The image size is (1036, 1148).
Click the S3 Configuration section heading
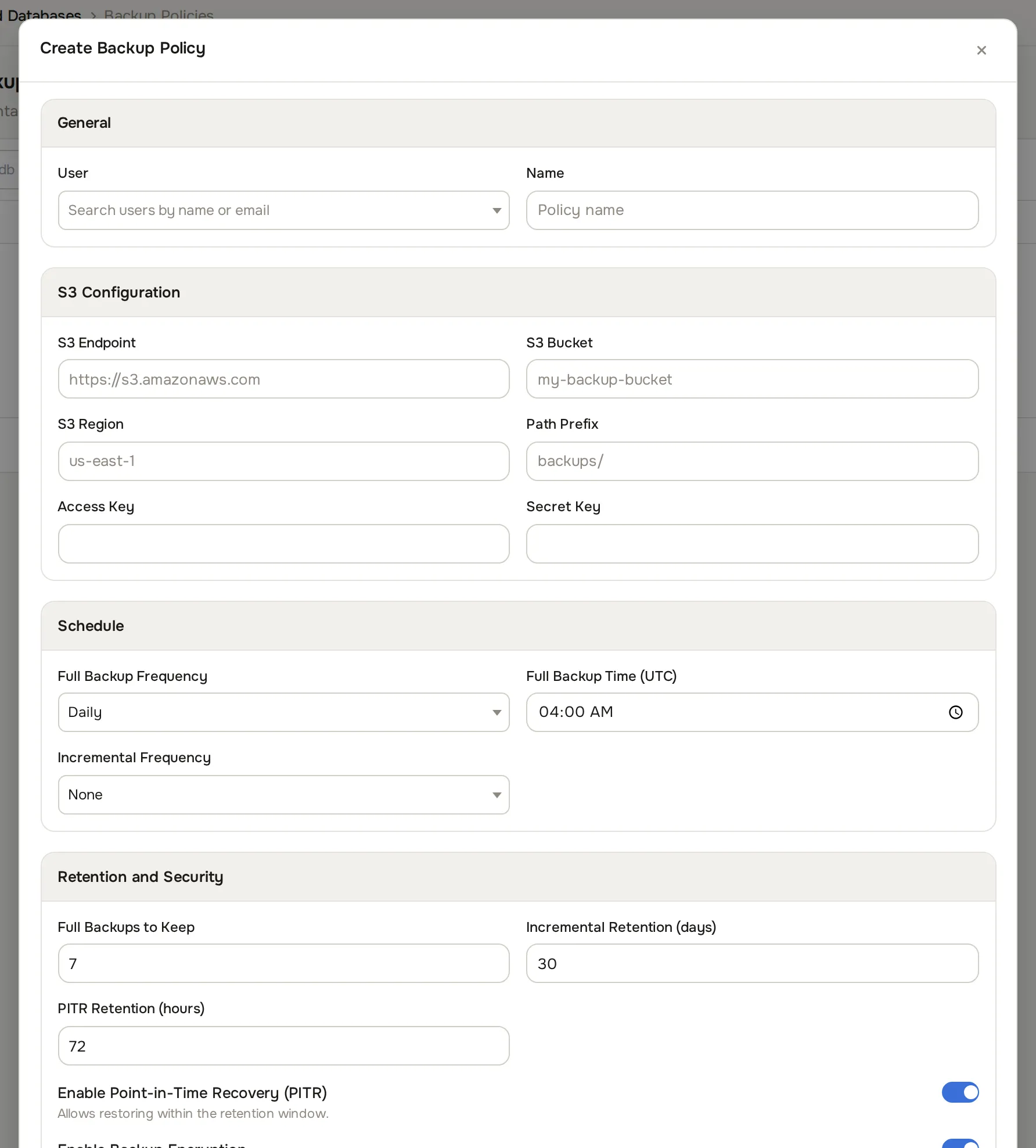click(x=118, y=292)
